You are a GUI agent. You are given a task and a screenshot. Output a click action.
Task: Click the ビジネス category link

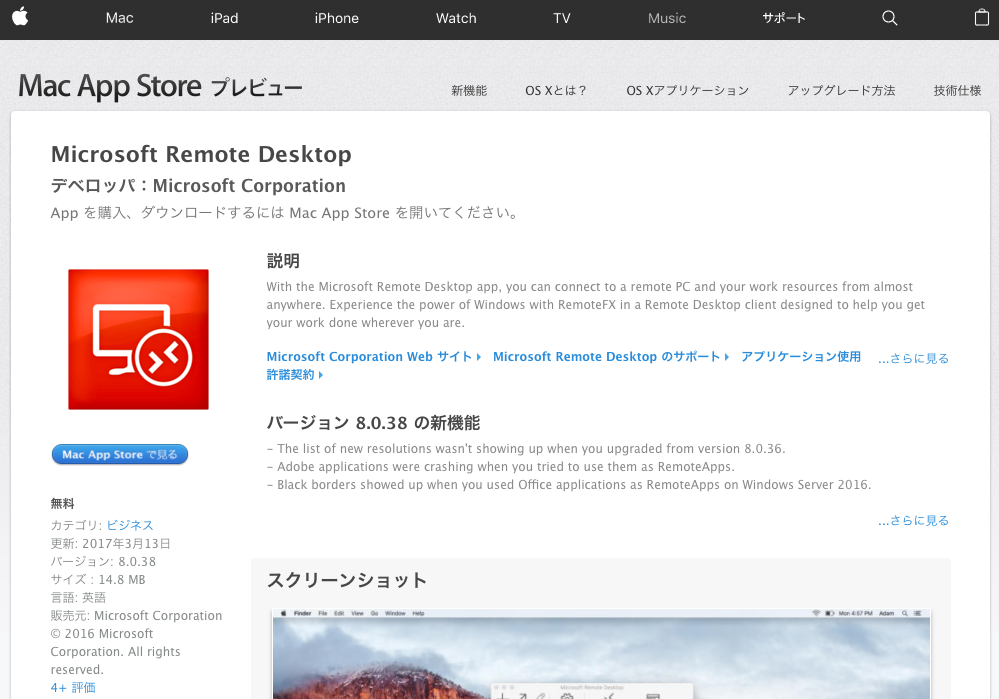tap(130, 525)
